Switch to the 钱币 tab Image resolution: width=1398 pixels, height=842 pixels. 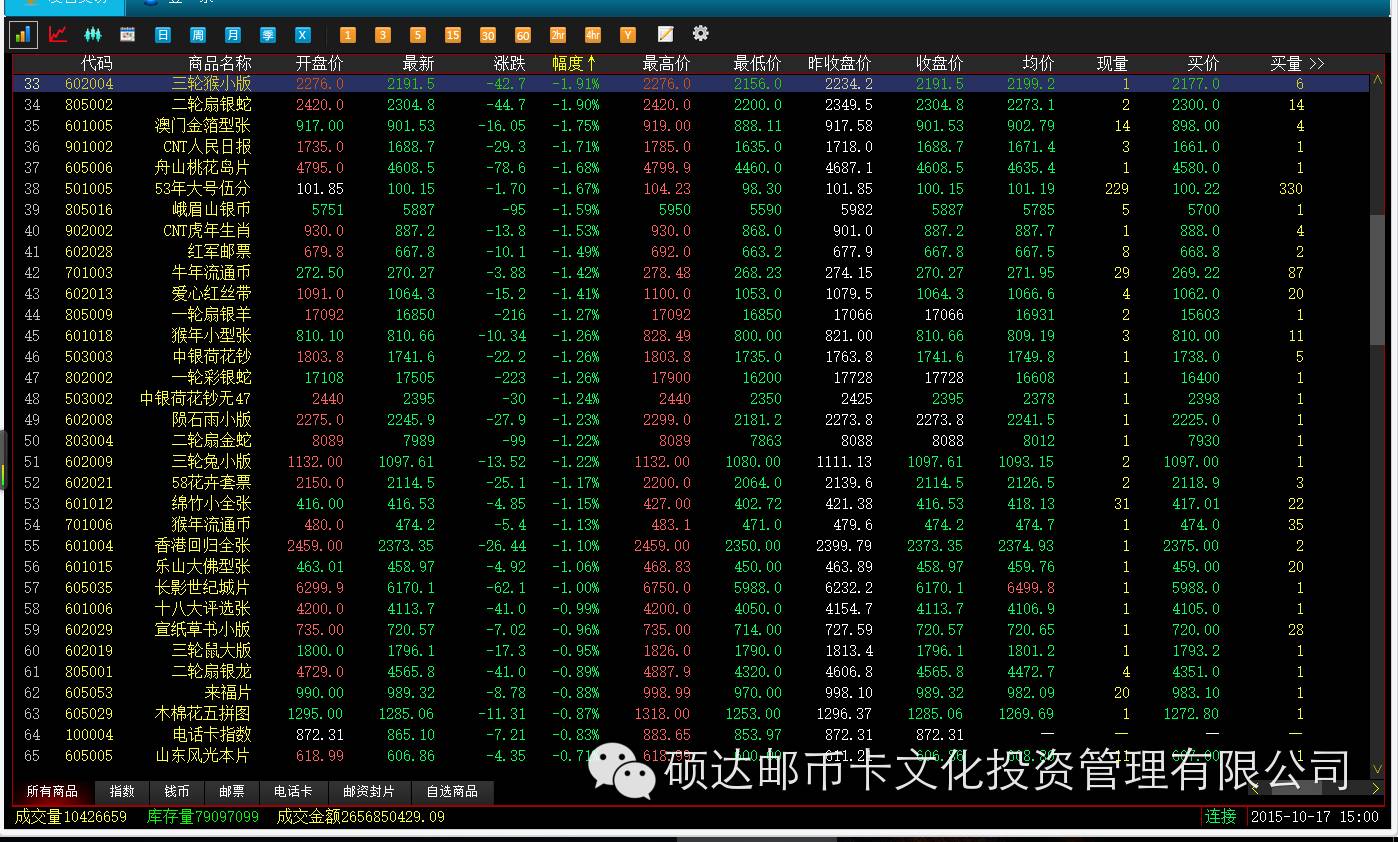[177, 791]
